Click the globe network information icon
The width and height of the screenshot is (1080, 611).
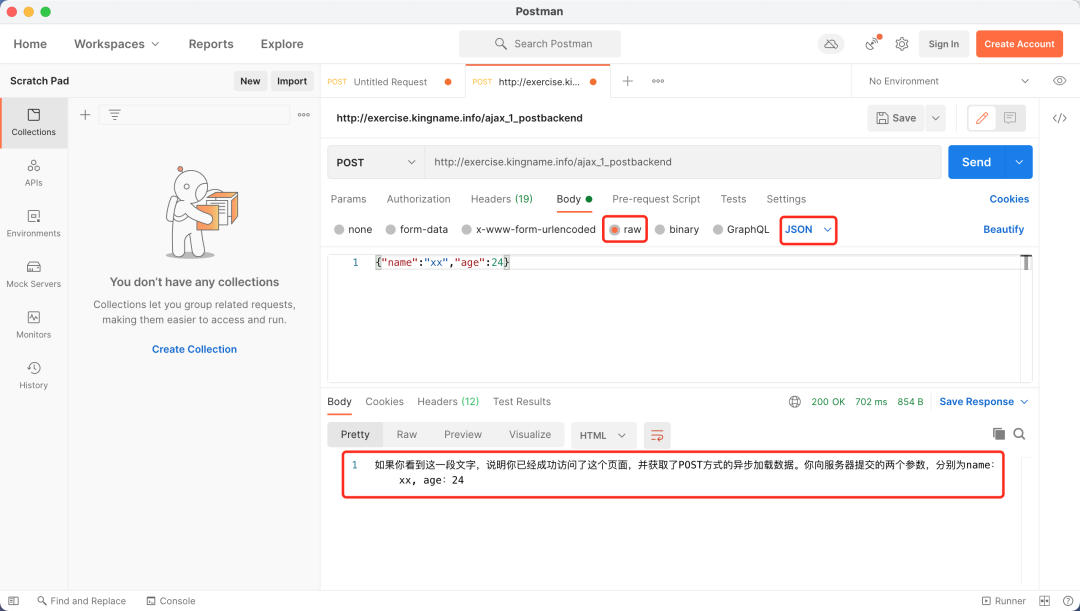[795, 402]
